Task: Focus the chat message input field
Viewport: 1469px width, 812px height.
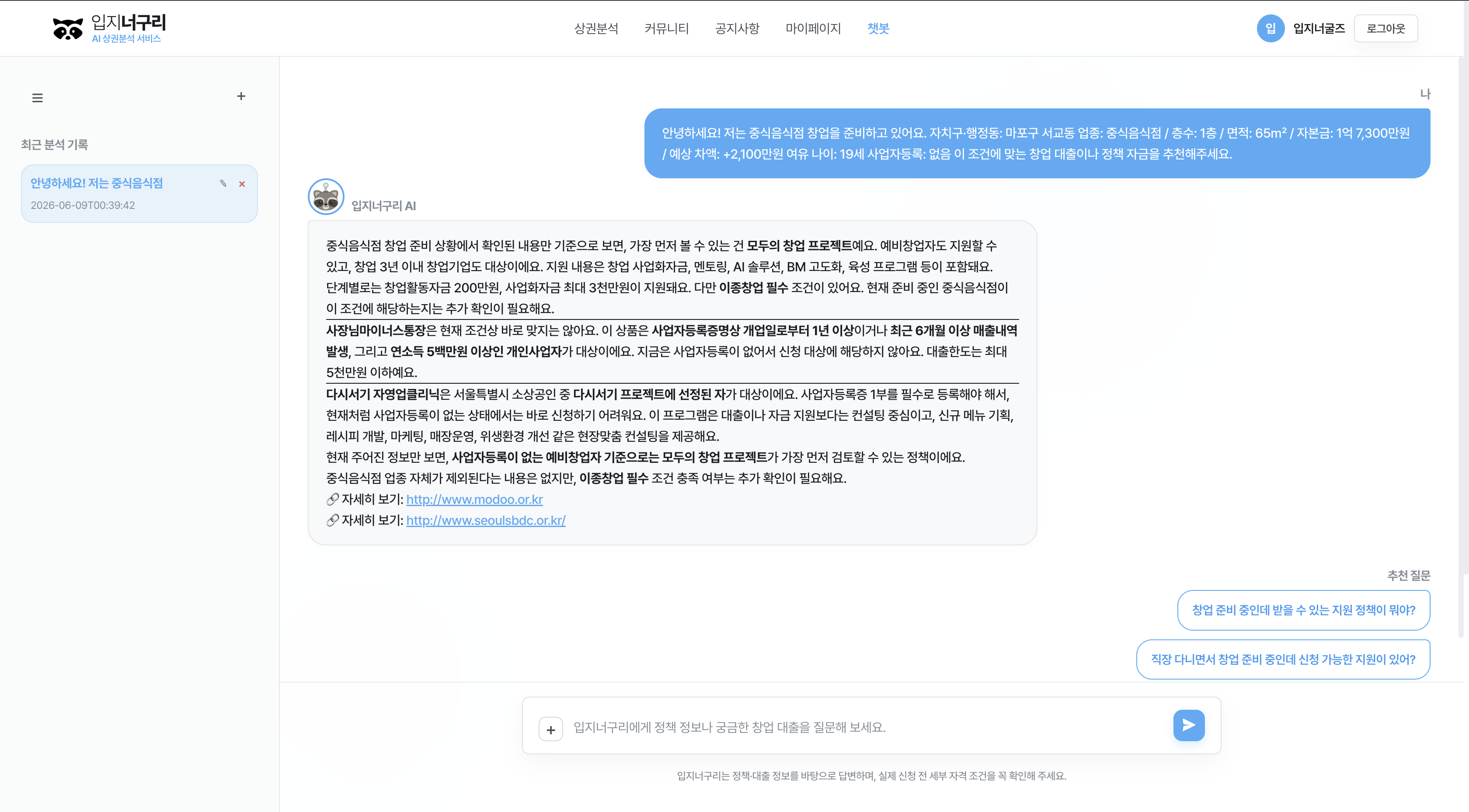Action: pyautogui.click(x=868, y=727)
